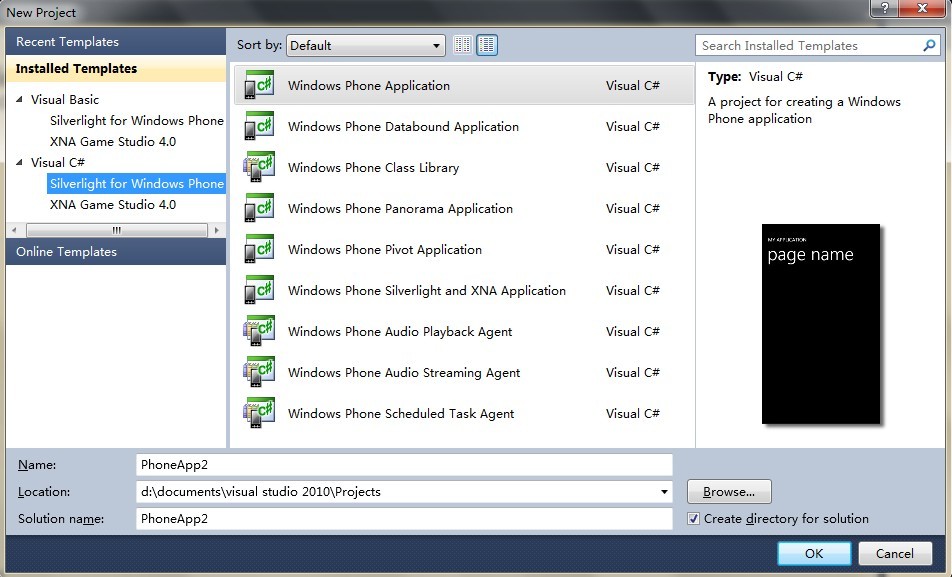Viewport: 952px width, 577px height.
Task: Click the Scheduled Task Agent template icon
Action: 259,413
